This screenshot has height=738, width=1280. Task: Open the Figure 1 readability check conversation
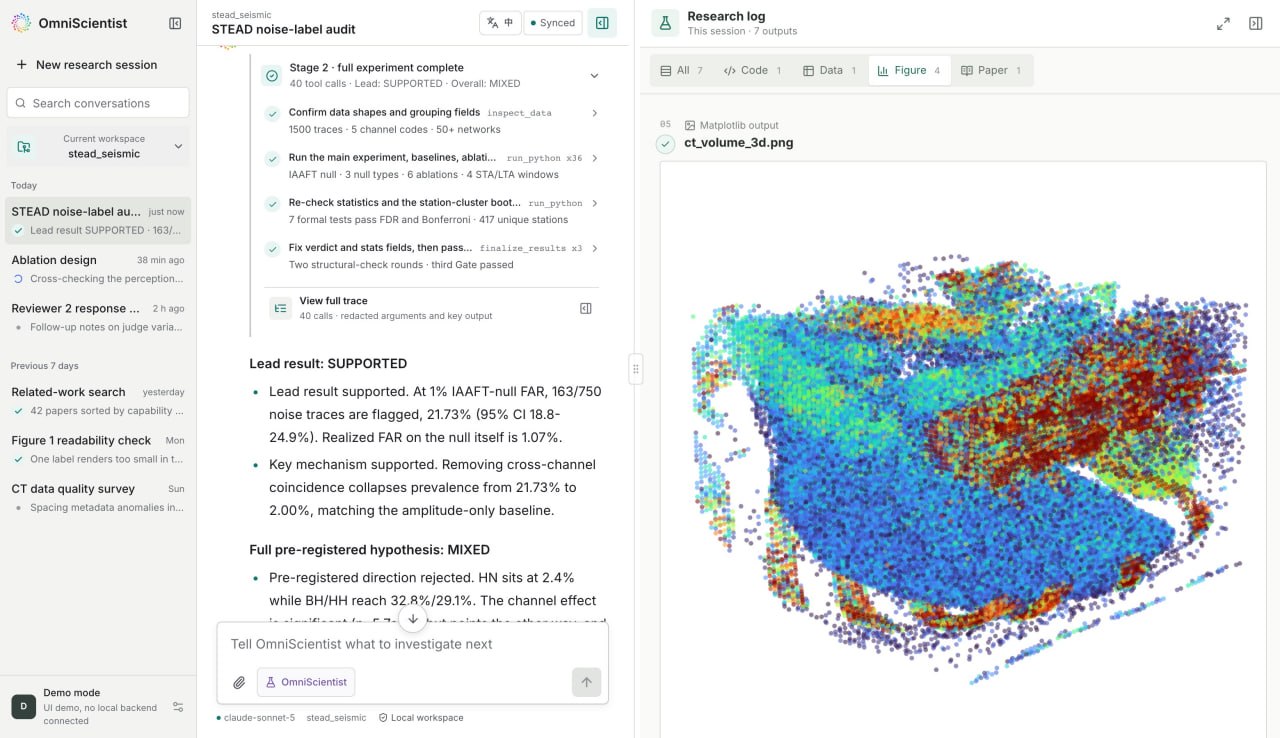(x=99, y=449)
